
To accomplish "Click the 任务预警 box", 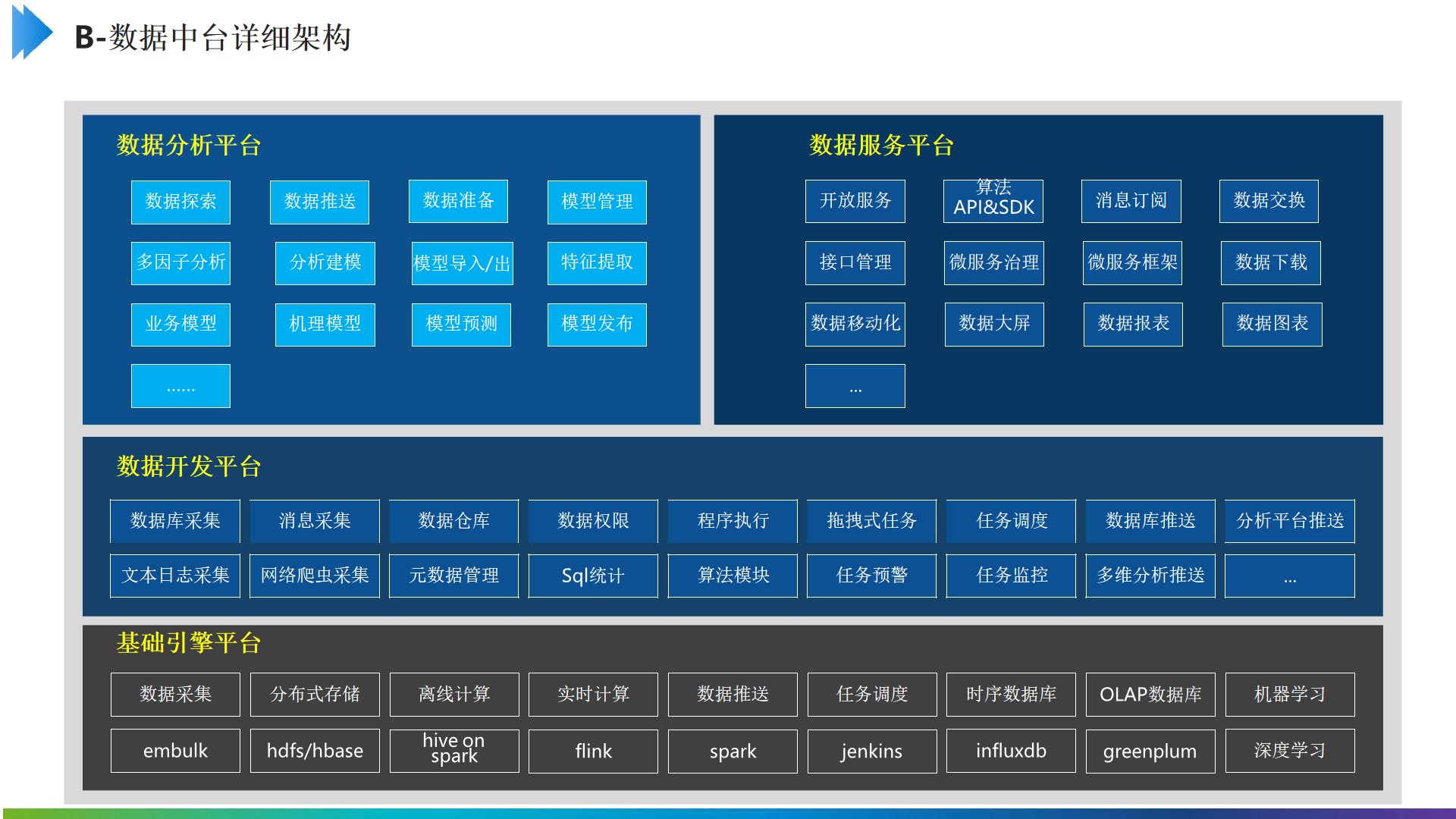I will coord(872,576).
